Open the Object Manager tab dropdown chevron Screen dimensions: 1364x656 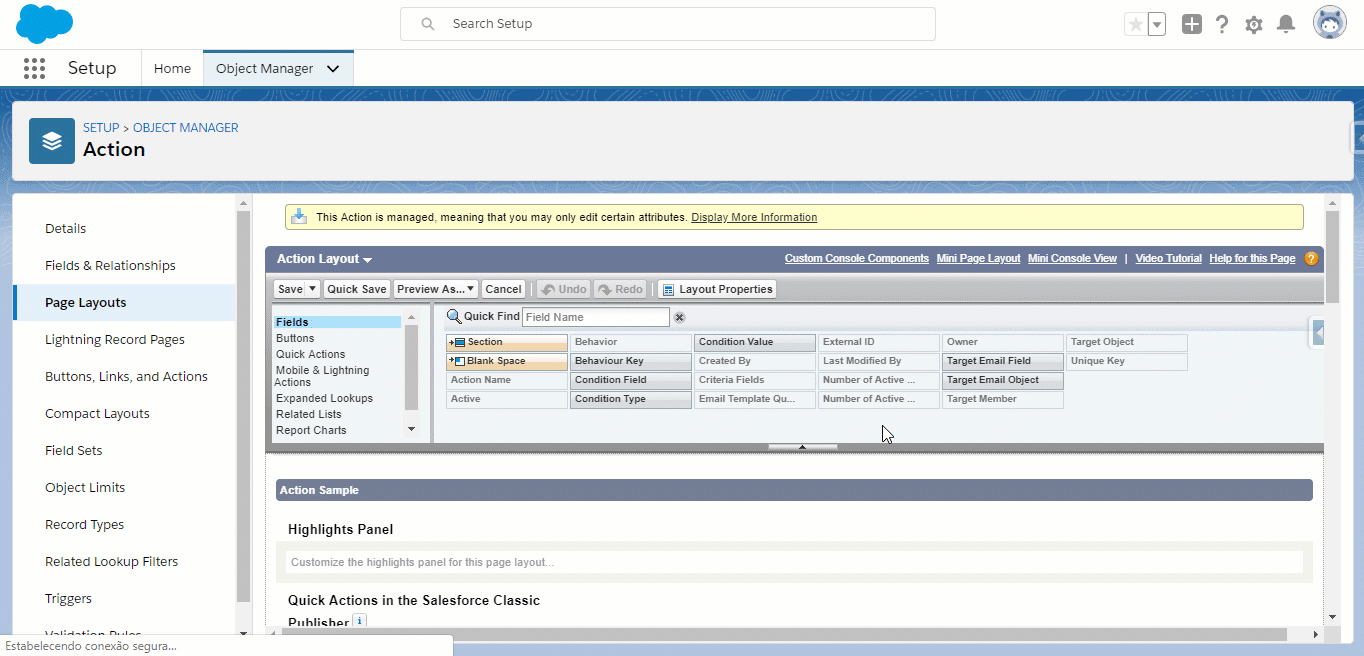click(x=333, y=68)
